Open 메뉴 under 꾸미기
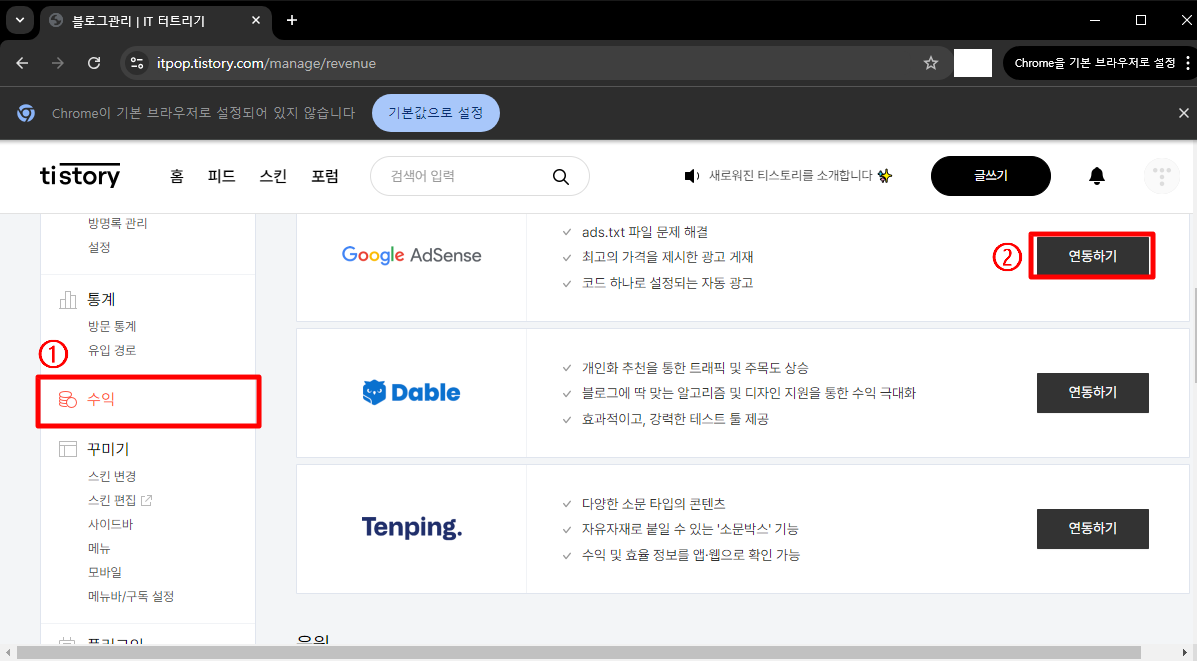Screen dimensions: 1197x661 (x=99, y=549)
